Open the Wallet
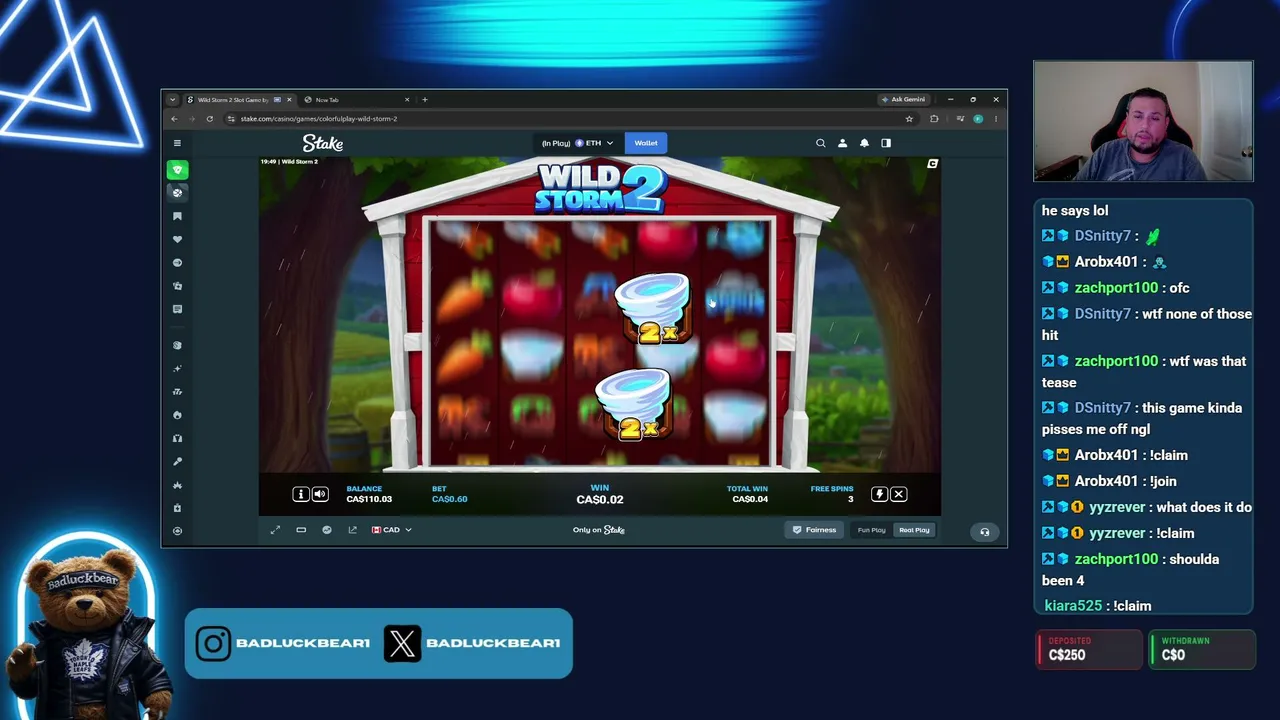This screenshot has width=1280, height=720. 646,143
